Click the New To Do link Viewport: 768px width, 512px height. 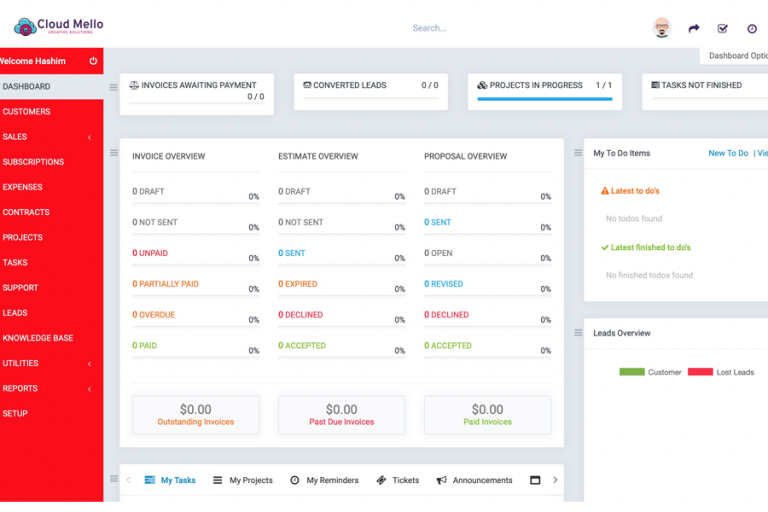click(x=728, y=153)
